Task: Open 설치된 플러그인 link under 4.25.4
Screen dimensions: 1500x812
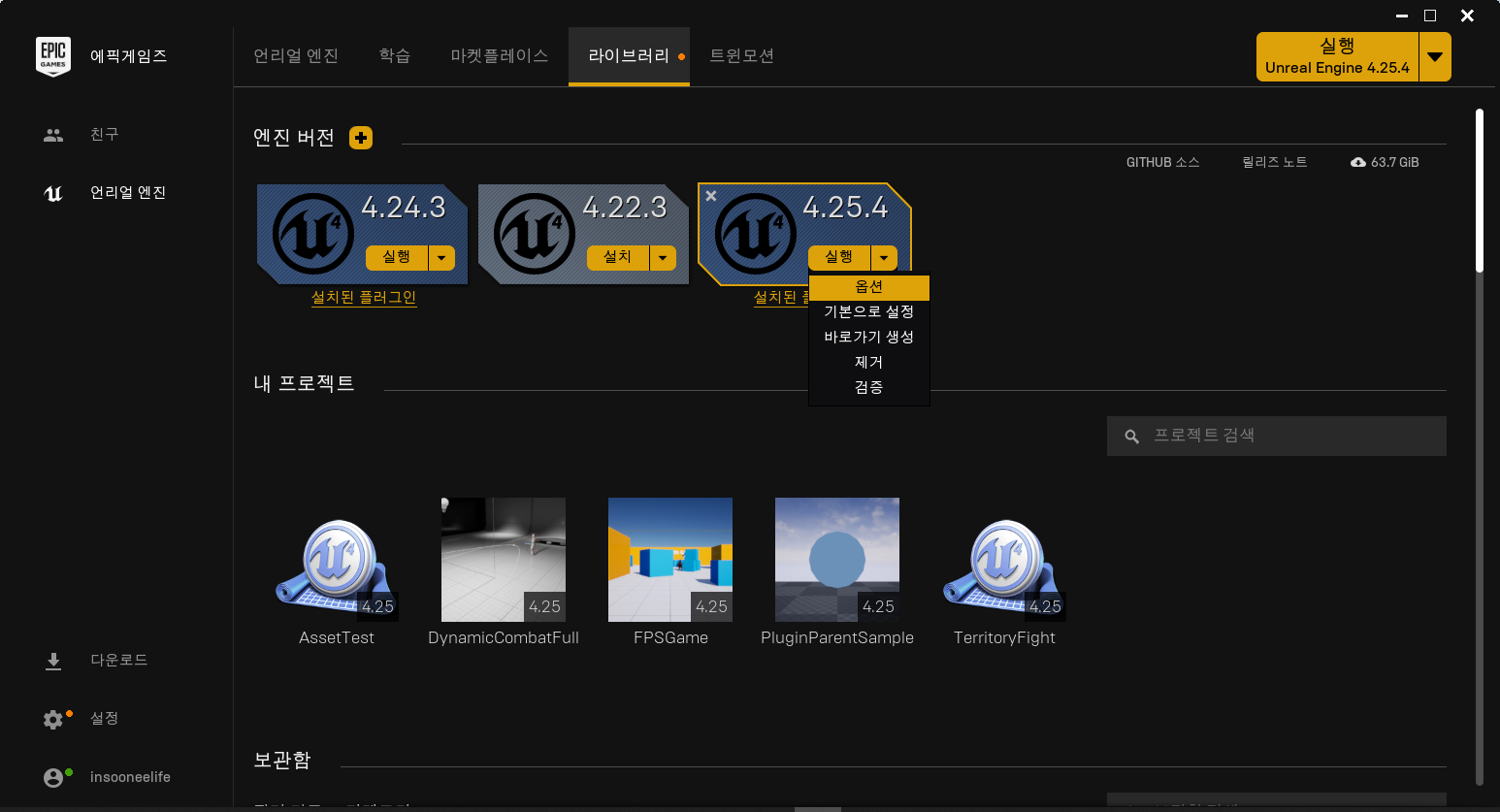Action: [x=781, y=298]
